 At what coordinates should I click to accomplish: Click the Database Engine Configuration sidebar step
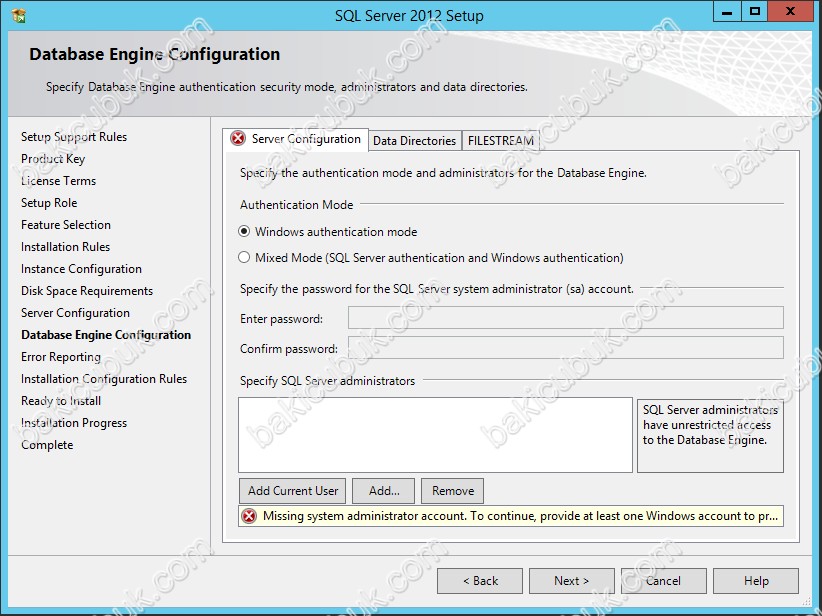coord(106,335)
